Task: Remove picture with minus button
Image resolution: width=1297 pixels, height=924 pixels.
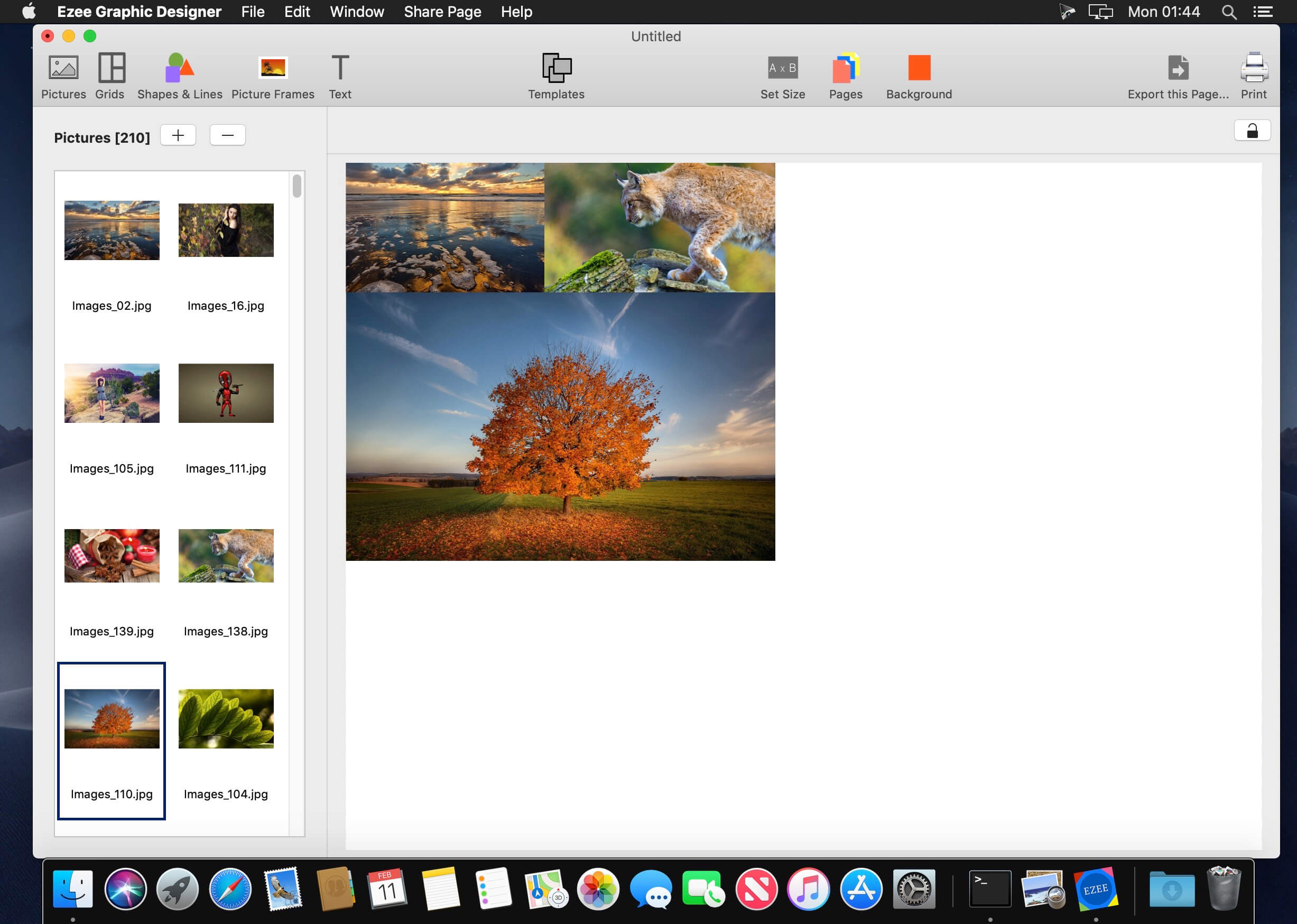Action: [x=228, y=135]
